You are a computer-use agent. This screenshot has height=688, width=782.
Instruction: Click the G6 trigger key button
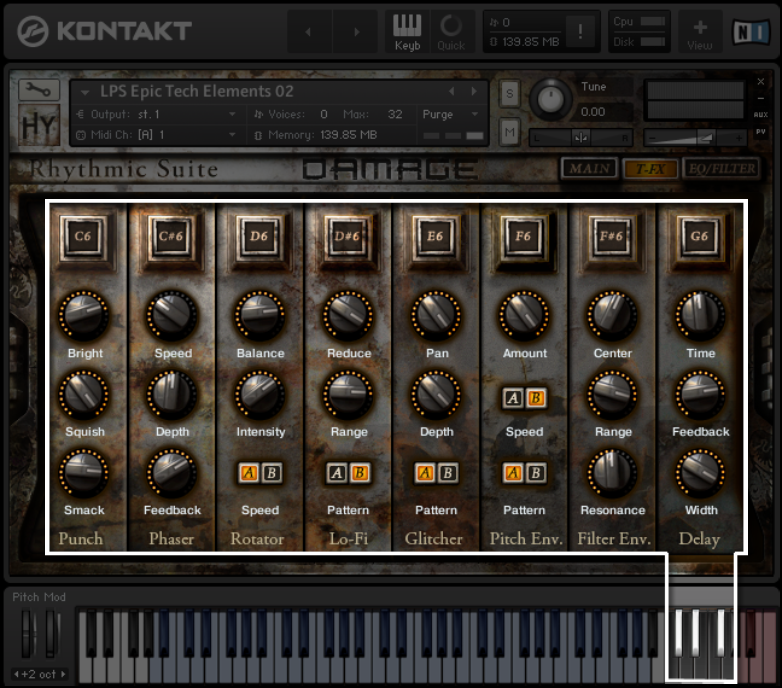[699, 237]
